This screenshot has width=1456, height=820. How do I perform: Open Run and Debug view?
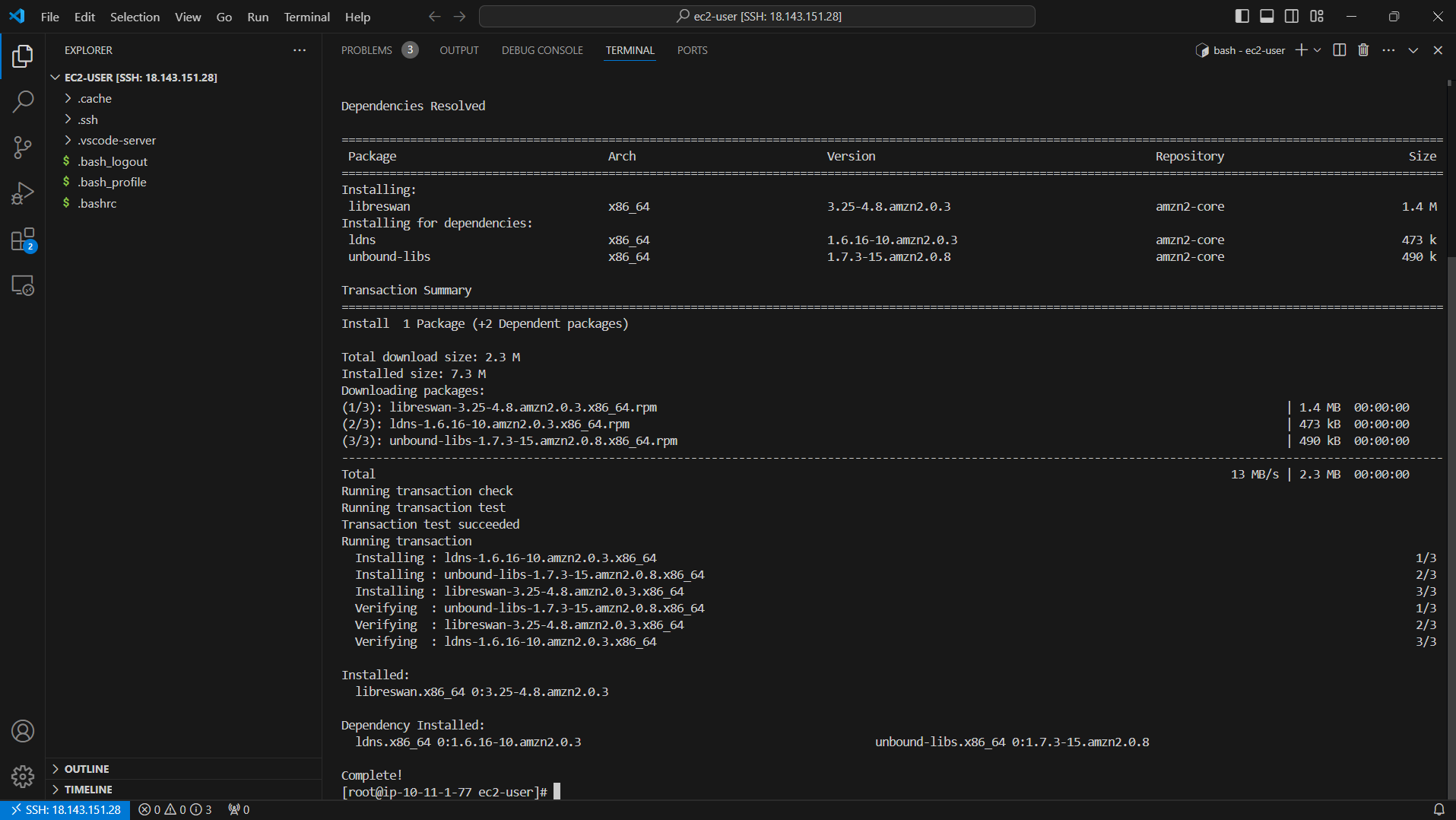pyautogui.click(x=23, y=193)
